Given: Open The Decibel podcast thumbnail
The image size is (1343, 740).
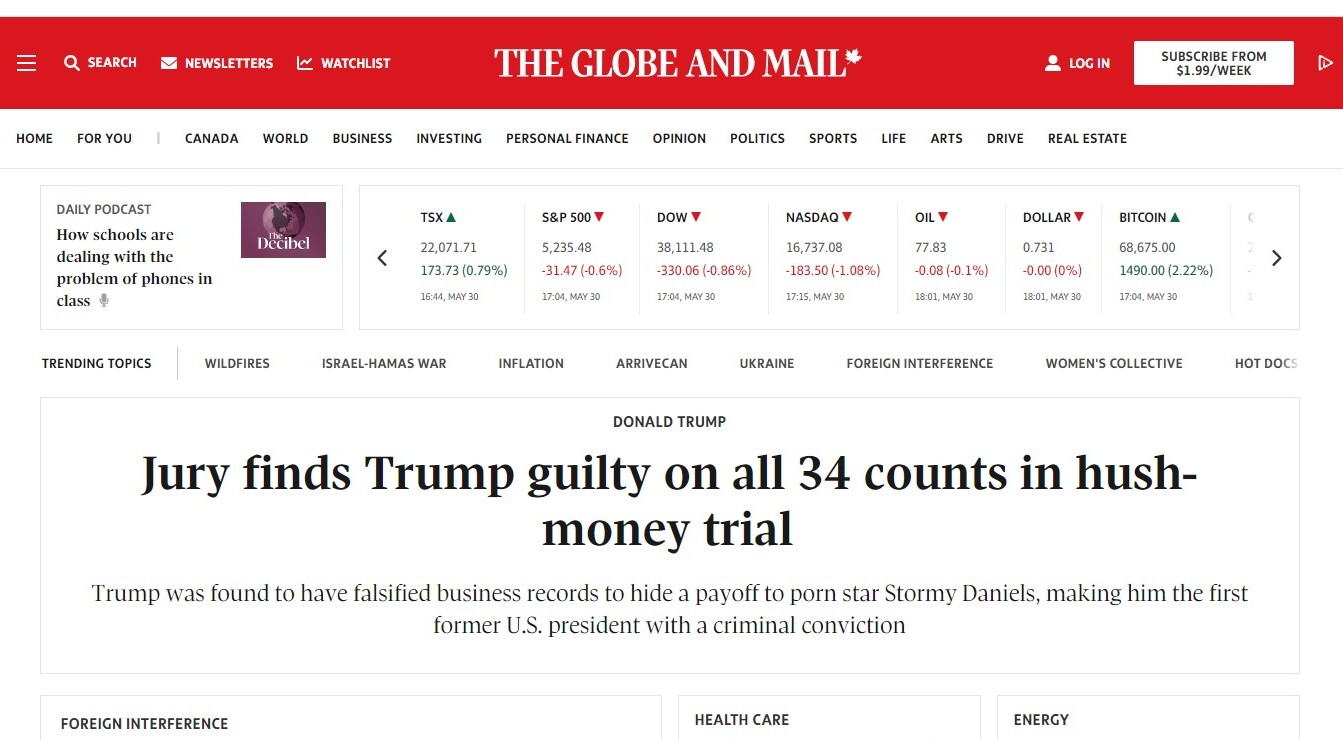Looking at the screenshot, I should [283, 230].
